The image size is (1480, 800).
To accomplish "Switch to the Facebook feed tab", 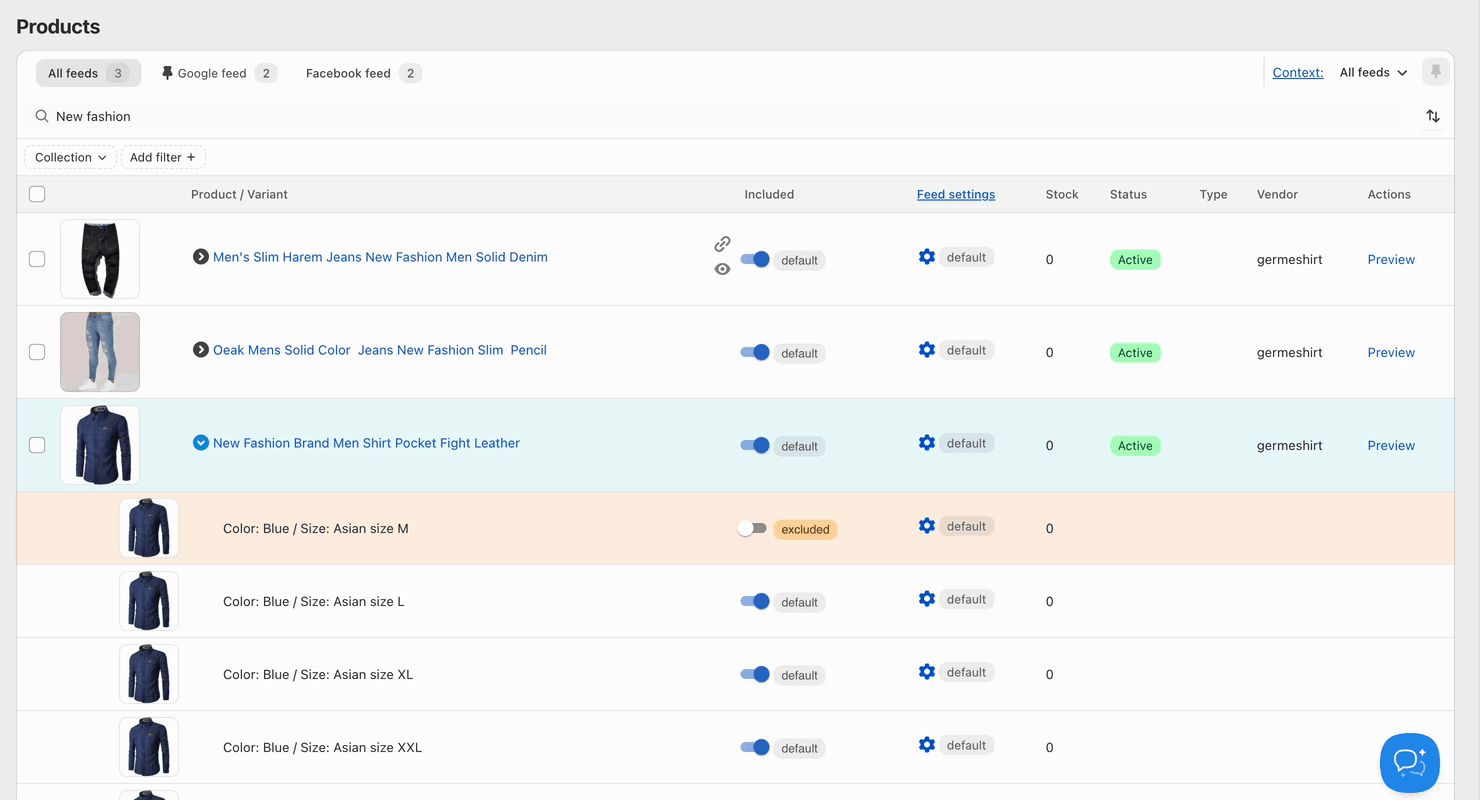I will [x=363, y=73].
